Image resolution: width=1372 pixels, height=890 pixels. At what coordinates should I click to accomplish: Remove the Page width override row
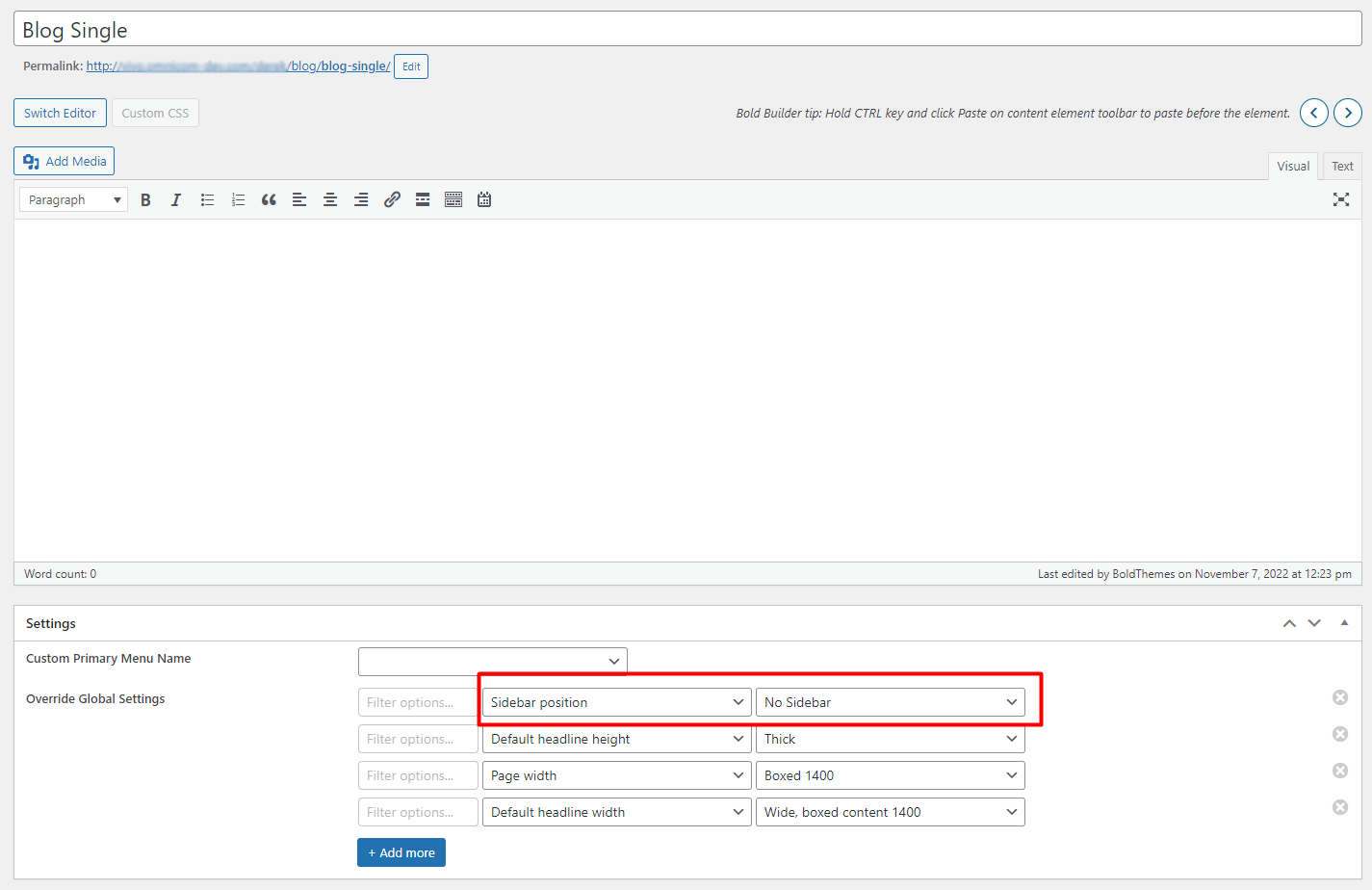[1340, 771]
